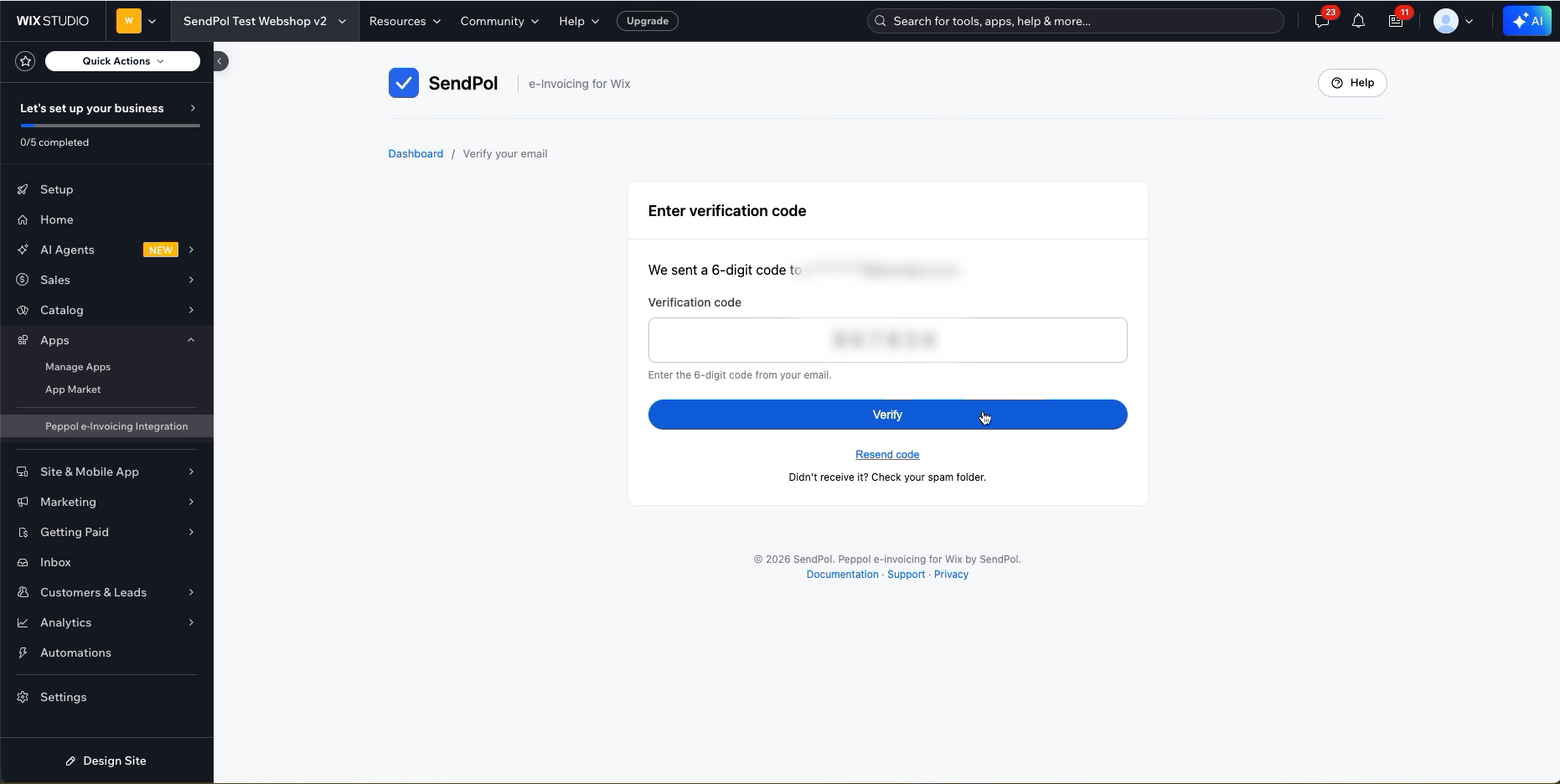Collapse the sidebar with the arrow toggle
This screenshot has width=1560, height=784.
click(x=220, y=61)
